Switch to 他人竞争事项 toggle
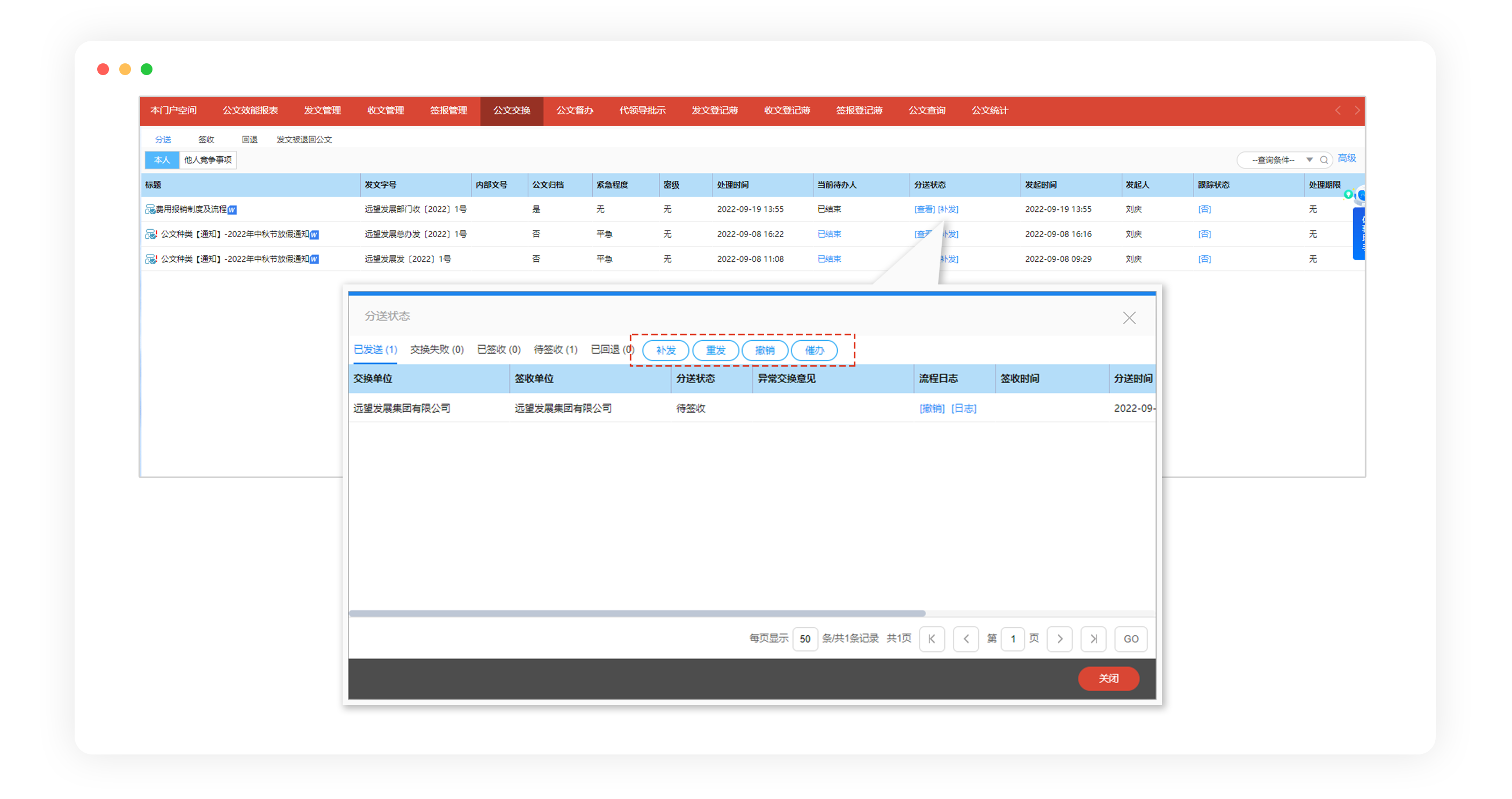The image size is (1512, 799). click(208, 159)
